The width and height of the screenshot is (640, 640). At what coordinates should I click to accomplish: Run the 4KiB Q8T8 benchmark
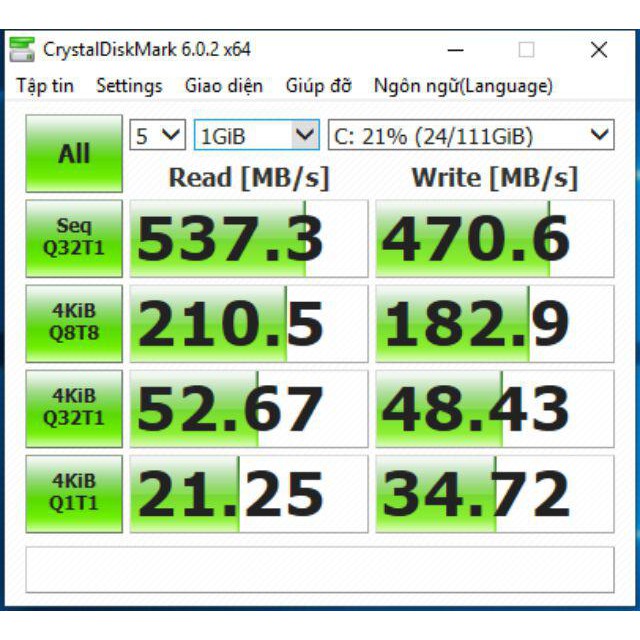(x=75, y=324)
